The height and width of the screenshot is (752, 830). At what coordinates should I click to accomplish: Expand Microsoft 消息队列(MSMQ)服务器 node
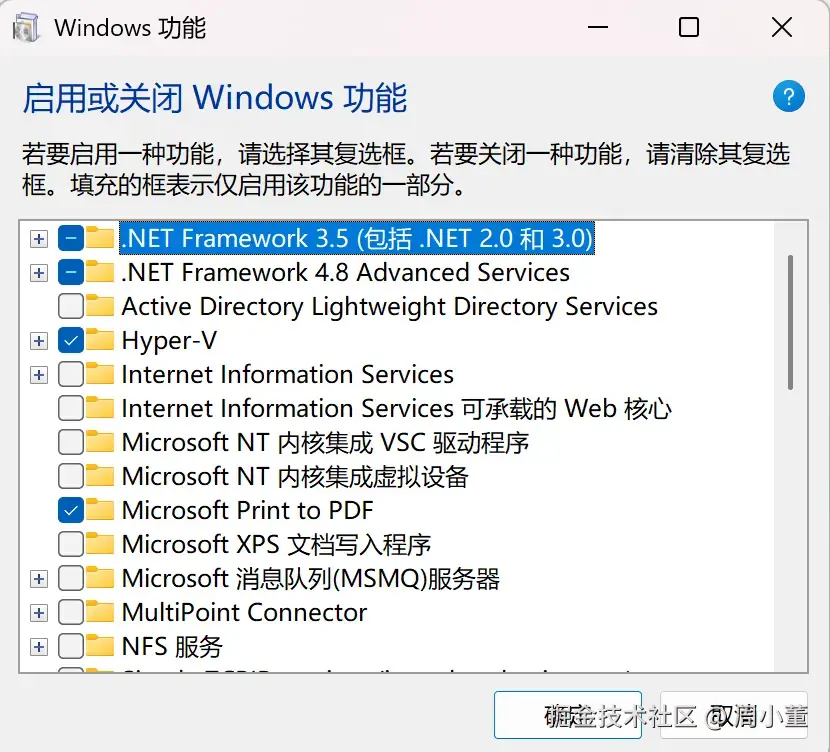tap(38, 579)
